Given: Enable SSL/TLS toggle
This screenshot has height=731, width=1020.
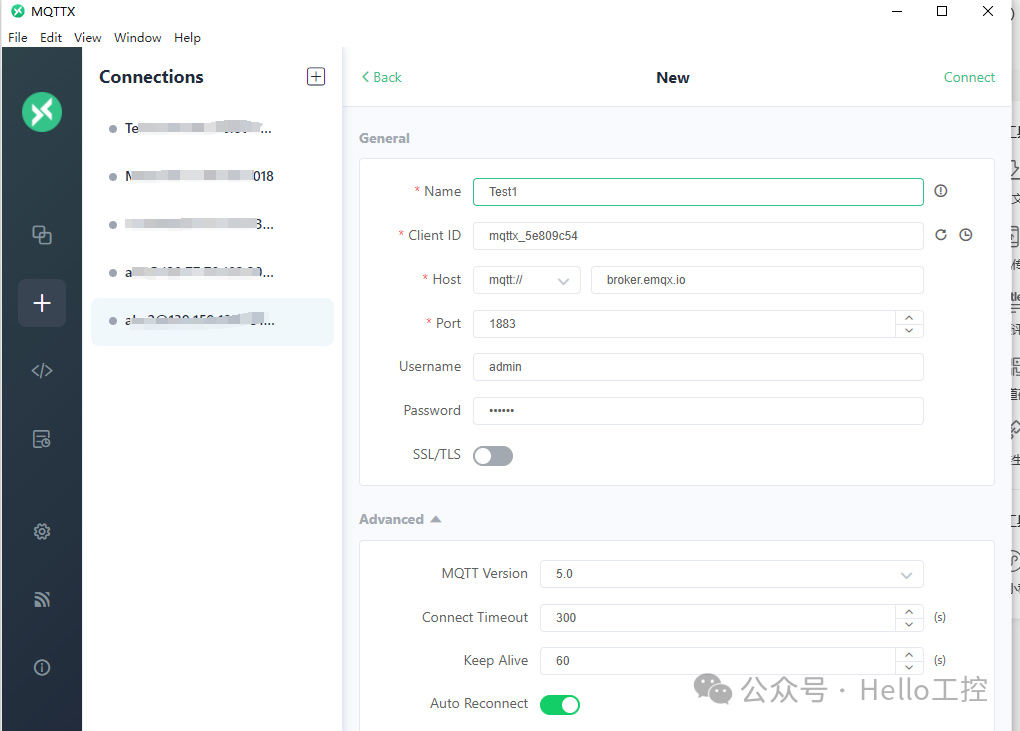Looking at the screenshot, I should [492, 455].
